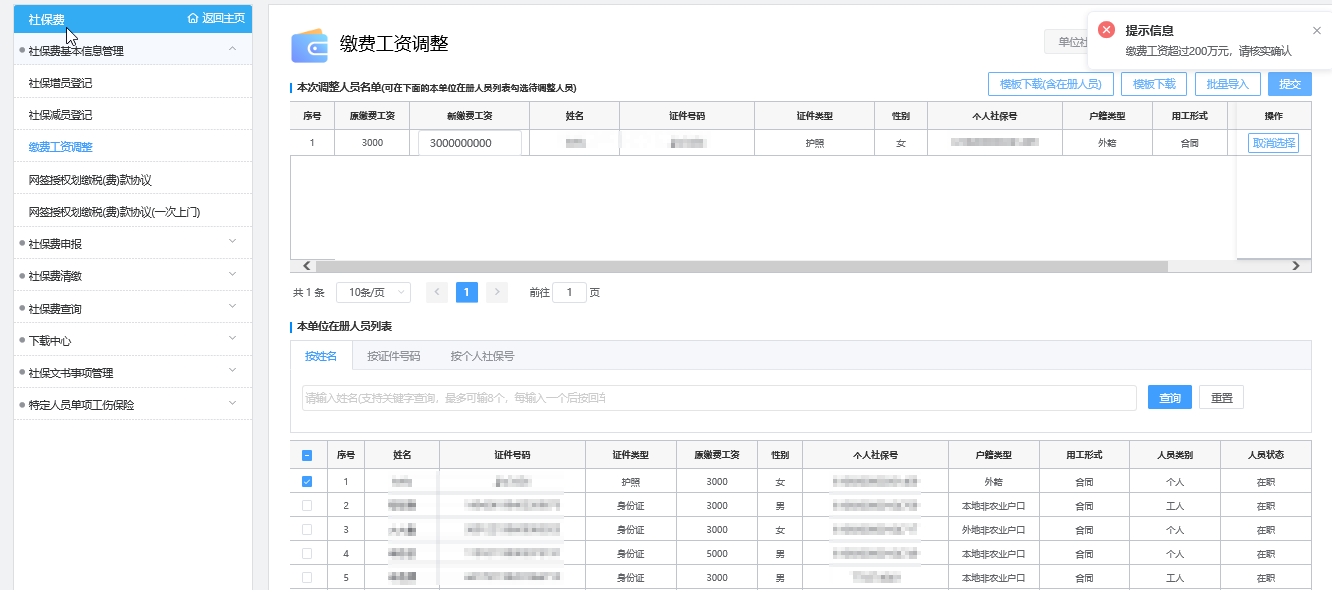Switch to the 按证件号码 tab
The image size is (1332, 596).
(x=393, y=356)
